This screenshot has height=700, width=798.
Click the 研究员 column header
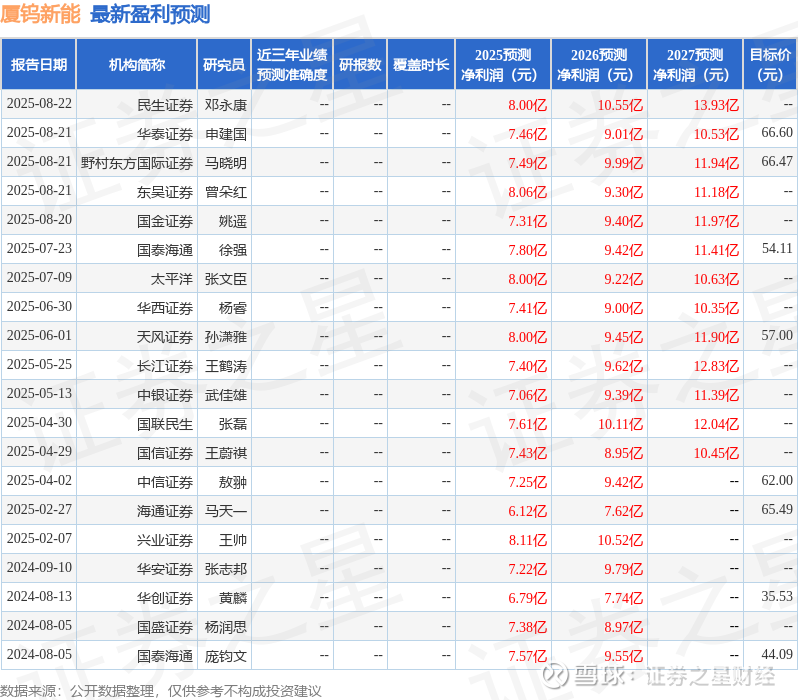[x=224, y=65]
